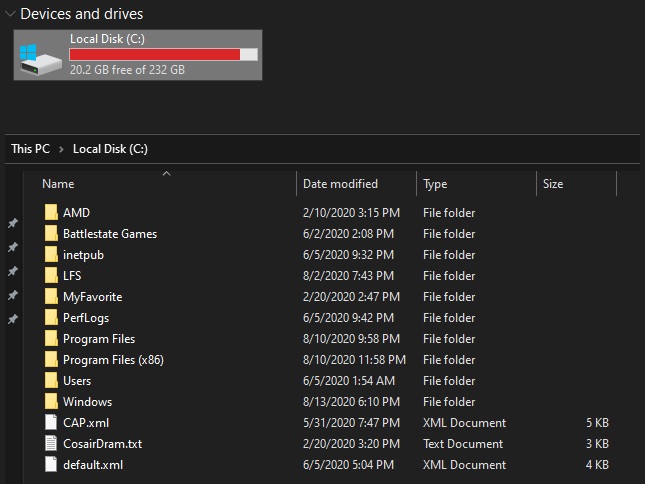Click the 5 KB size of CAP.xml
This screenshot has width=645, height=484.
(597, 423)
